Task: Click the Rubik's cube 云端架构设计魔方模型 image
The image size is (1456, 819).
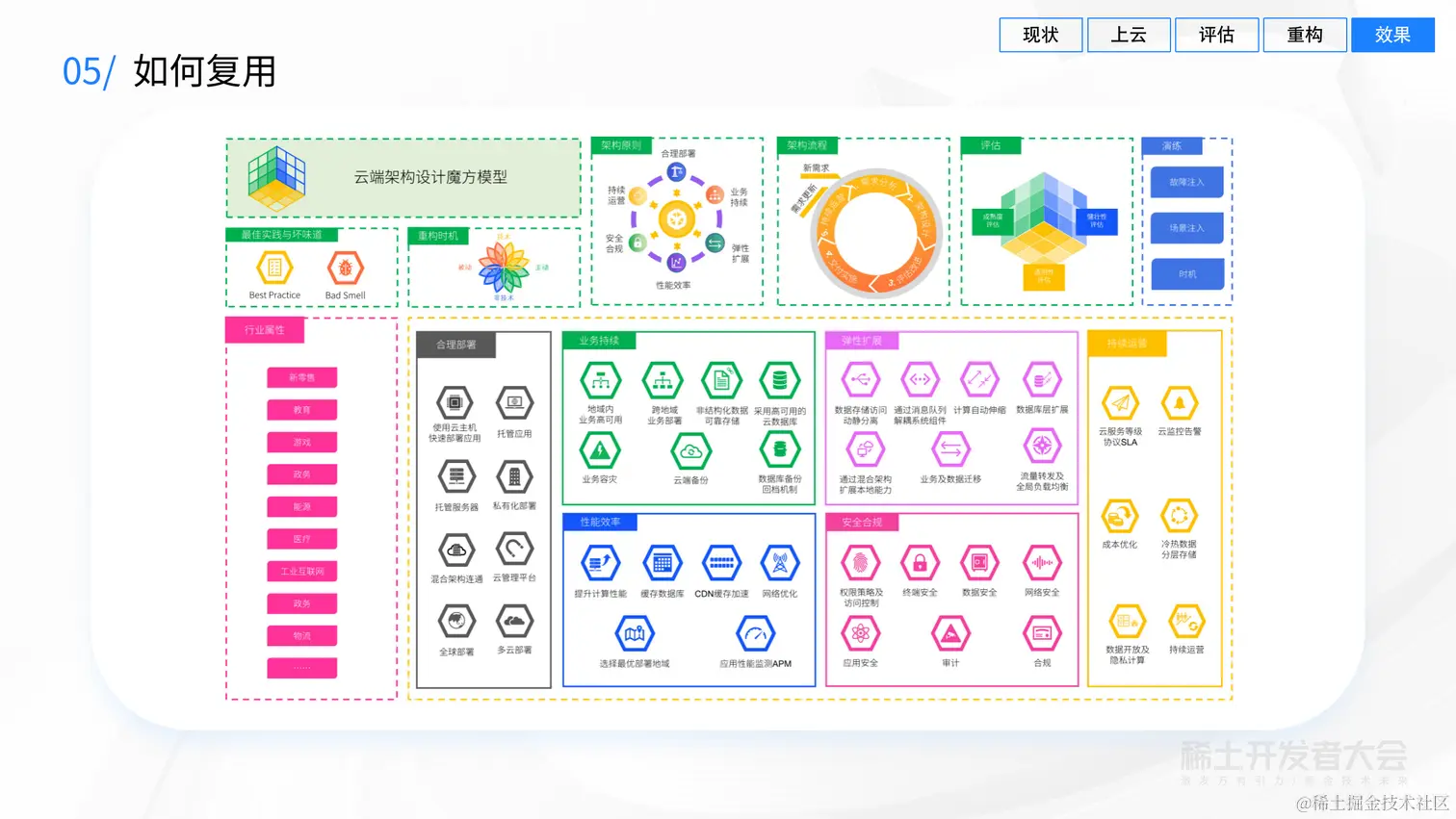Action: coord(276,179)
